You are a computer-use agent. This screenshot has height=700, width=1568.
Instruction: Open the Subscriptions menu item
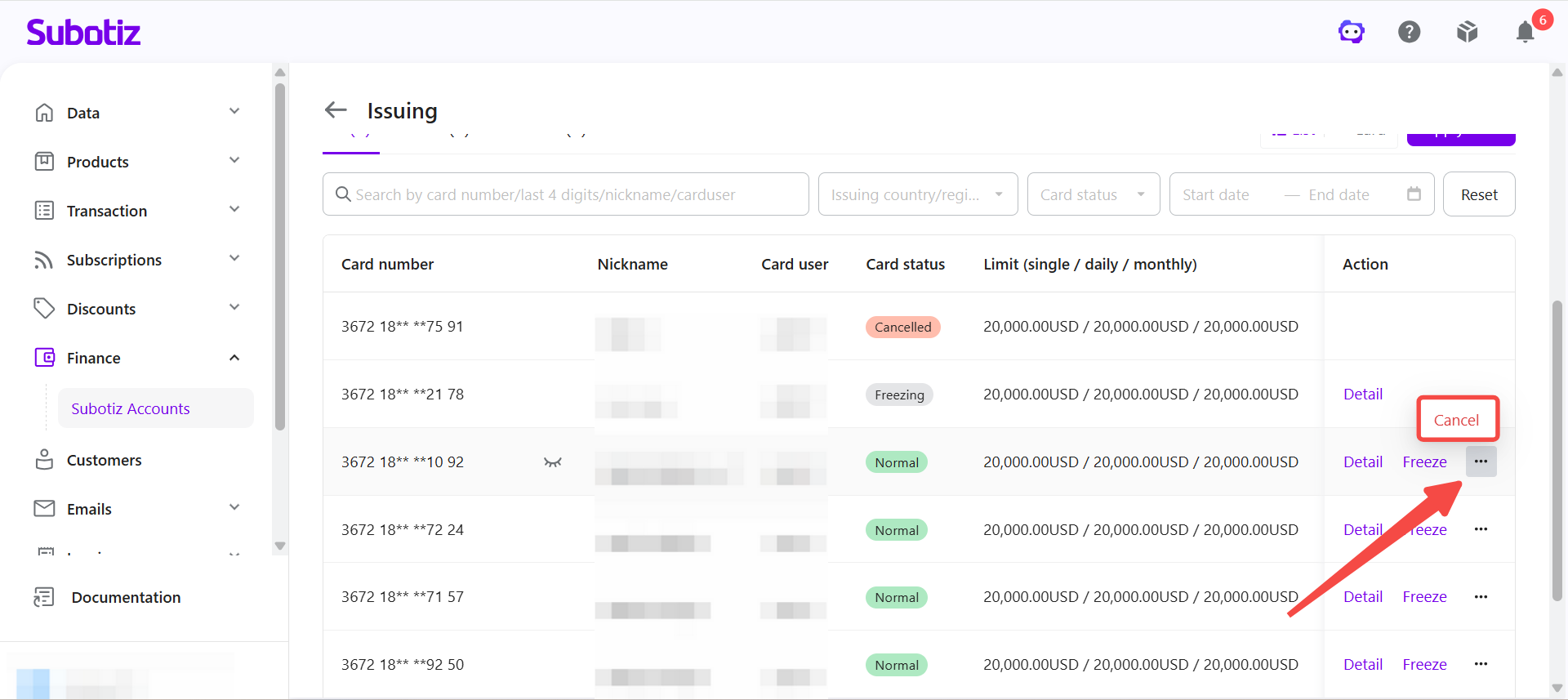[114, 260]
